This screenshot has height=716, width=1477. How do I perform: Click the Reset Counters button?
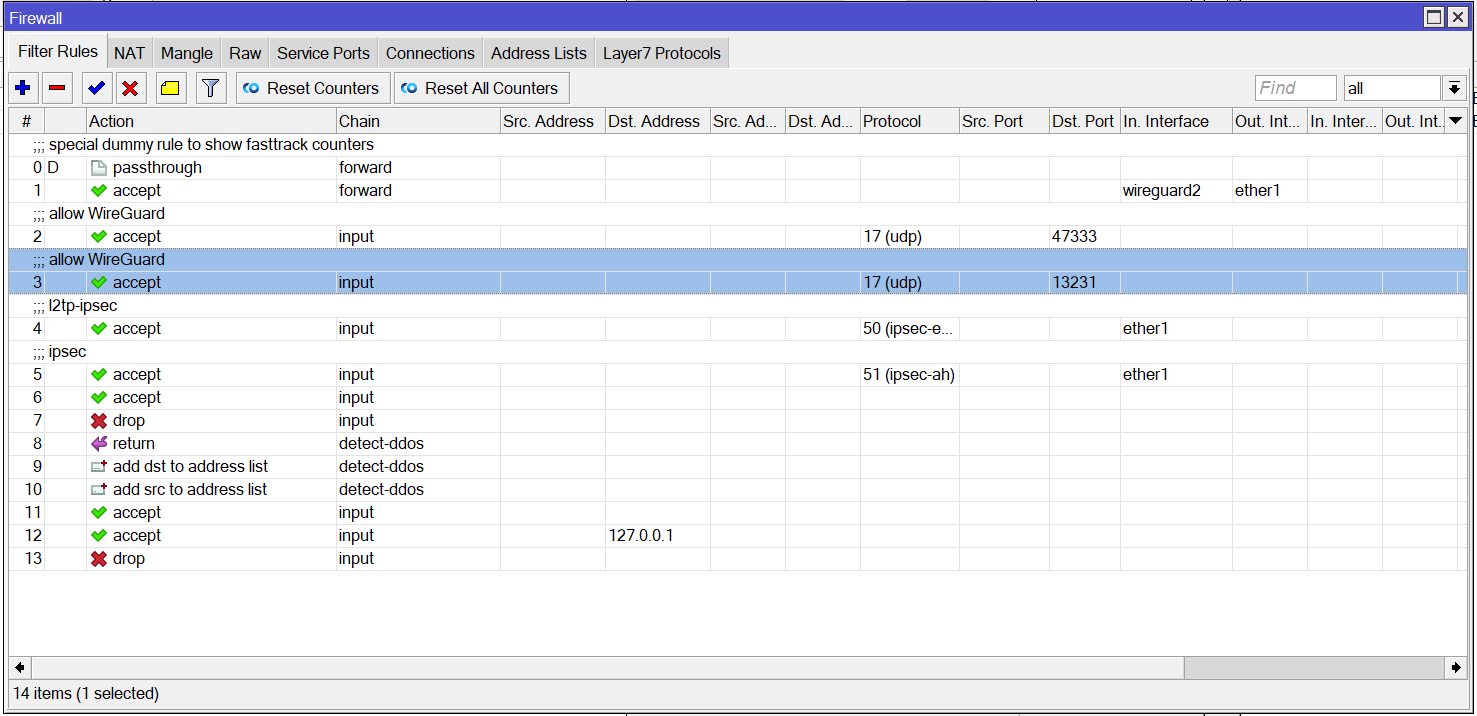pyautogui.click(x=311, y=88)
